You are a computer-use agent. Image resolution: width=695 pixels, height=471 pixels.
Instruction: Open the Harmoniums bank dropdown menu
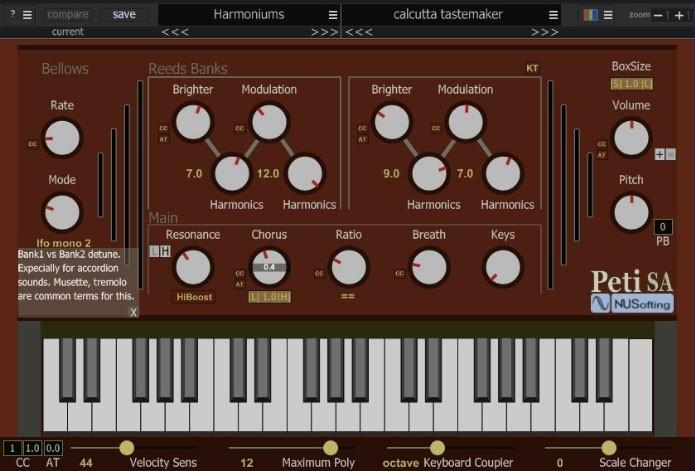(x=333, y=15)
